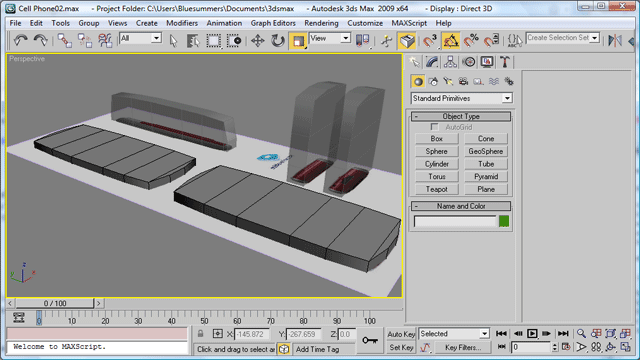
Task: Open Select by Name list icon
Action: (x=193, y=40)
